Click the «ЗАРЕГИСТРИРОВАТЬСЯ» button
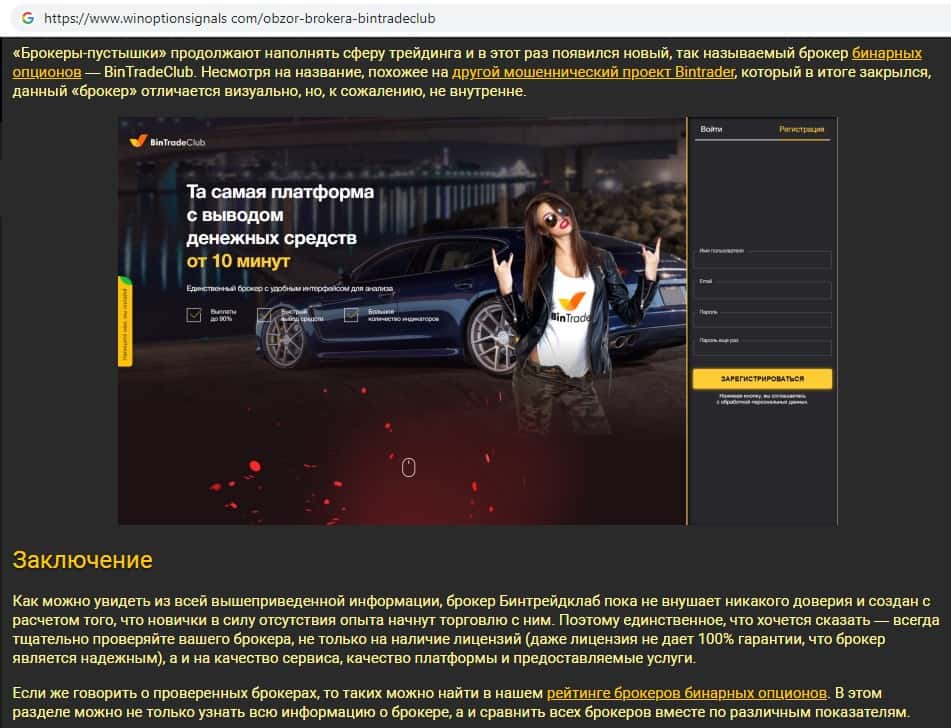The width and height of the screenshot is (951, 728). (762, 379)
